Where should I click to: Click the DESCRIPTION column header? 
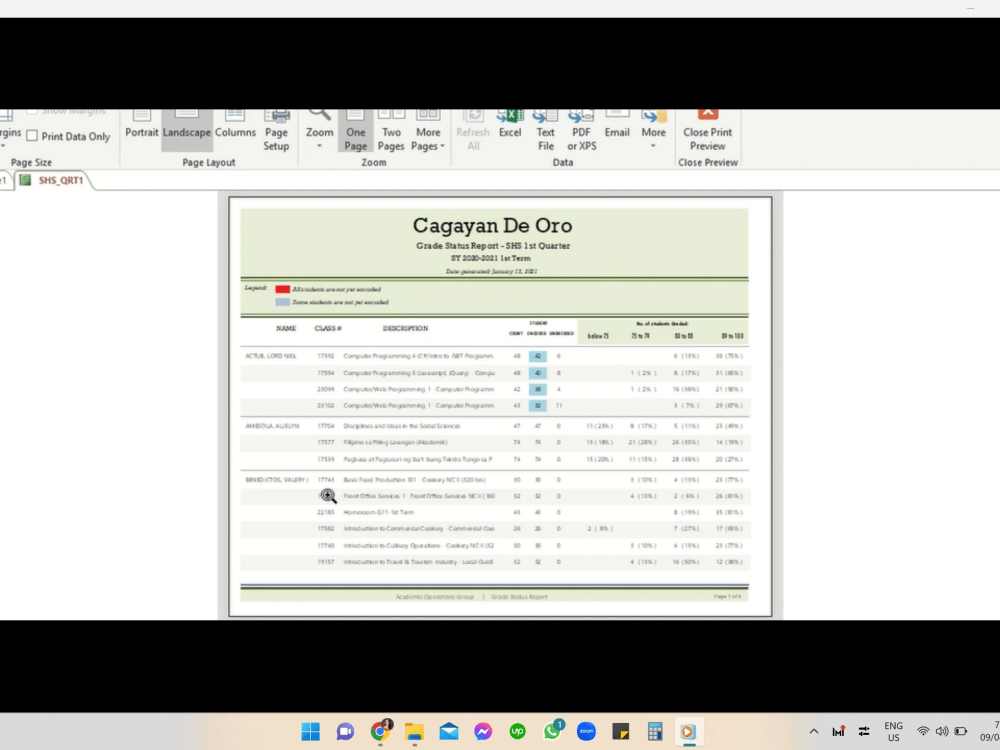click(x=406, y=328)
